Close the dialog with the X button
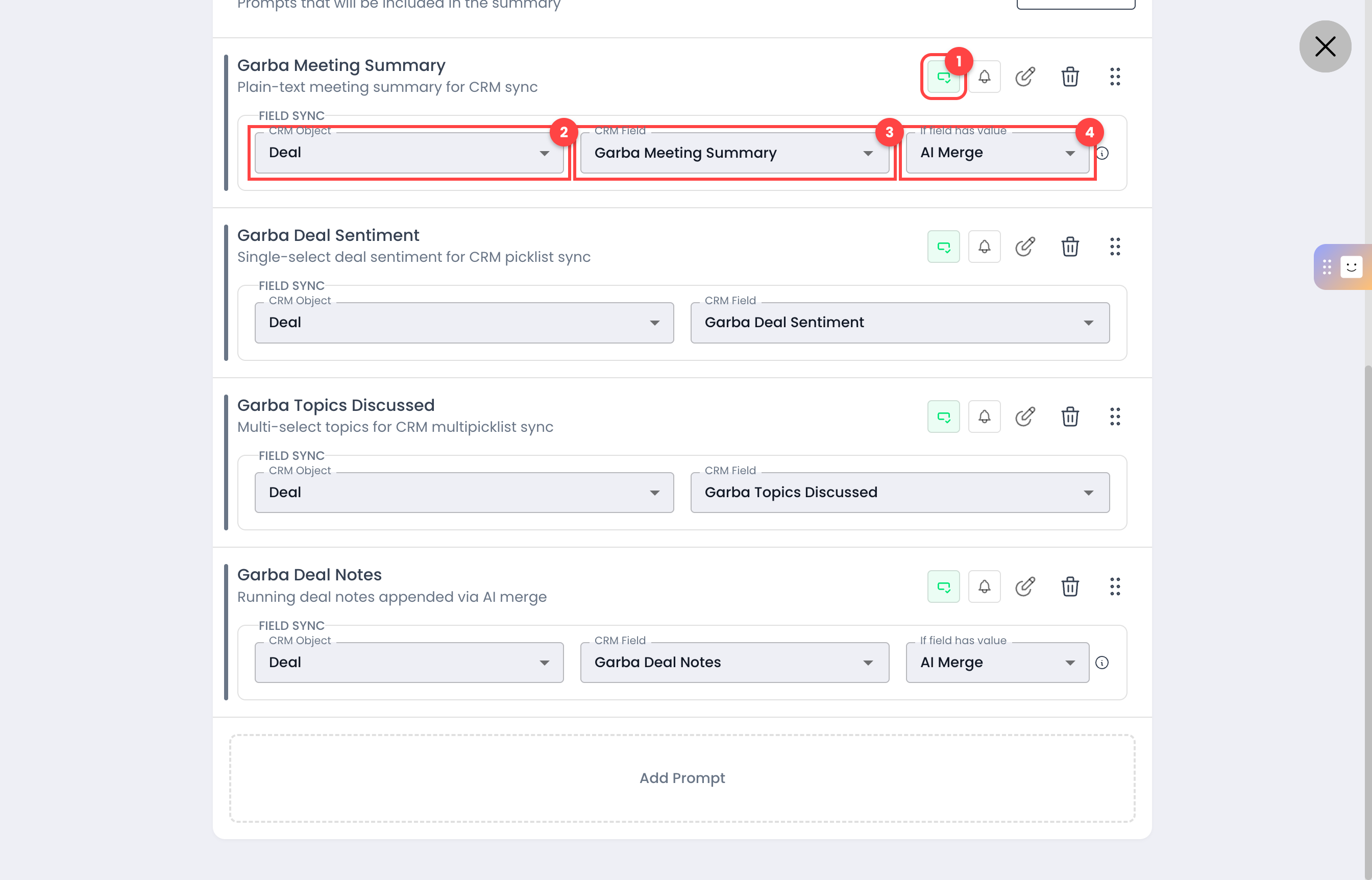The height and width of the screenshot is (880, 1372). (x=1325, y=47)
